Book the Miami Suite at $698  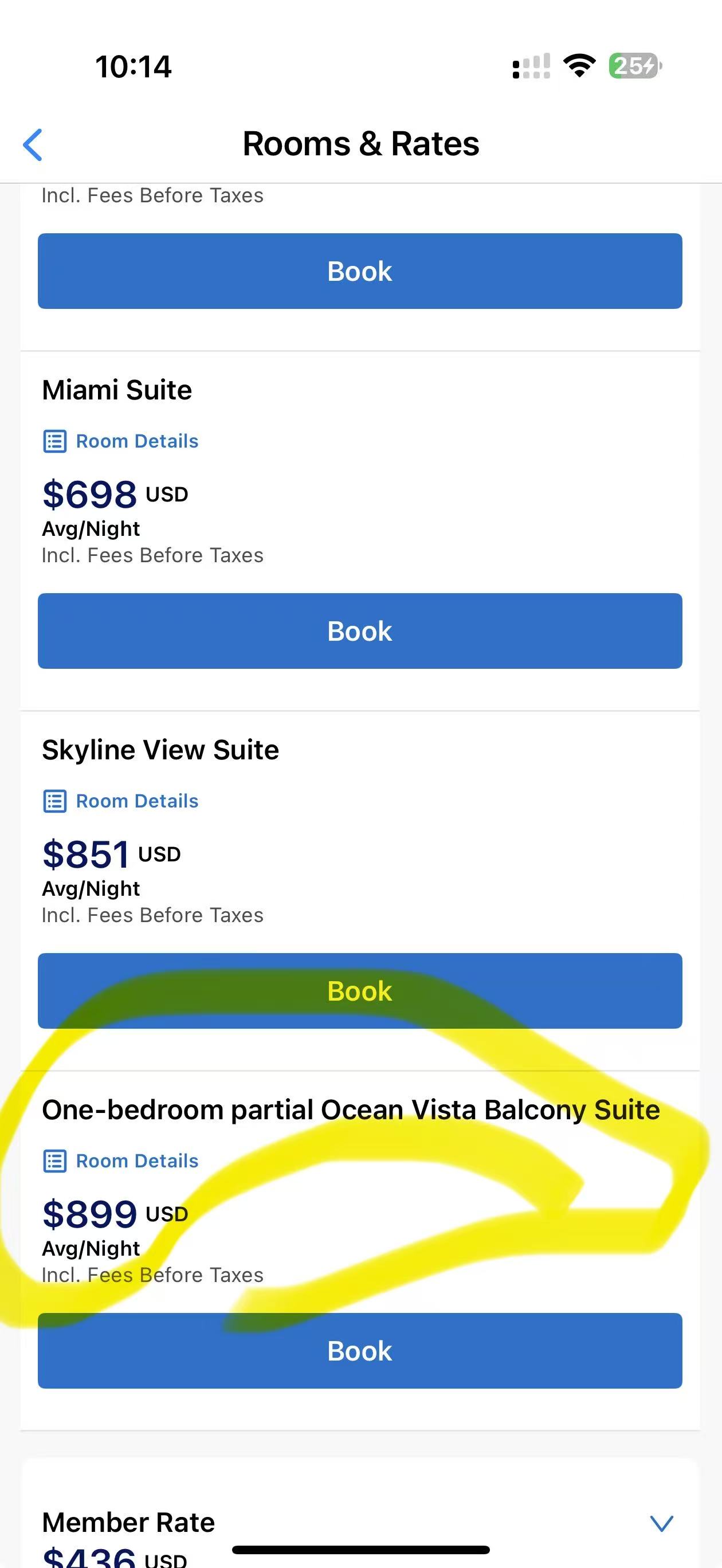pos(360,630)
